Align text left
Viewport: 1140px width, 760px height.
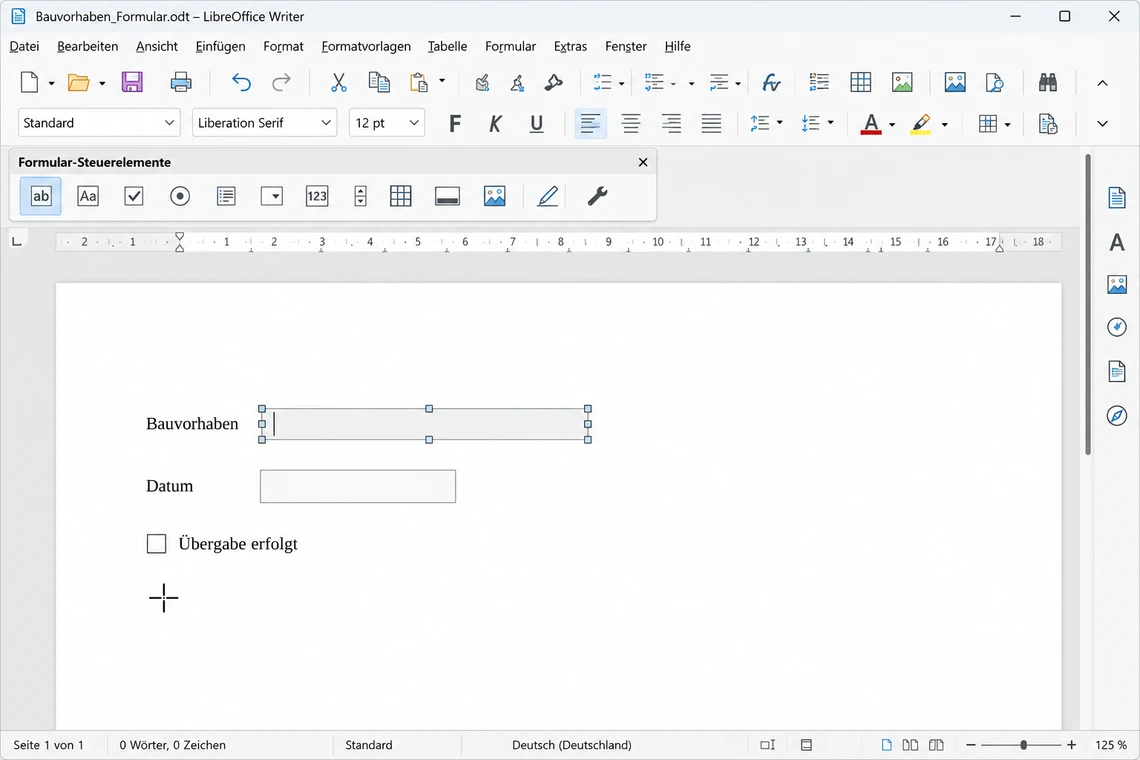tap(590, 124)
